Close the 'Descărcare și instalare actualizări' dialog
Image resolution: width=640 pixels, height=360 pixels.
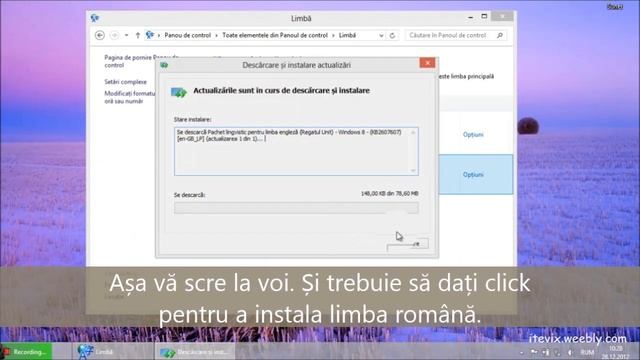click(x=427, y=63)
